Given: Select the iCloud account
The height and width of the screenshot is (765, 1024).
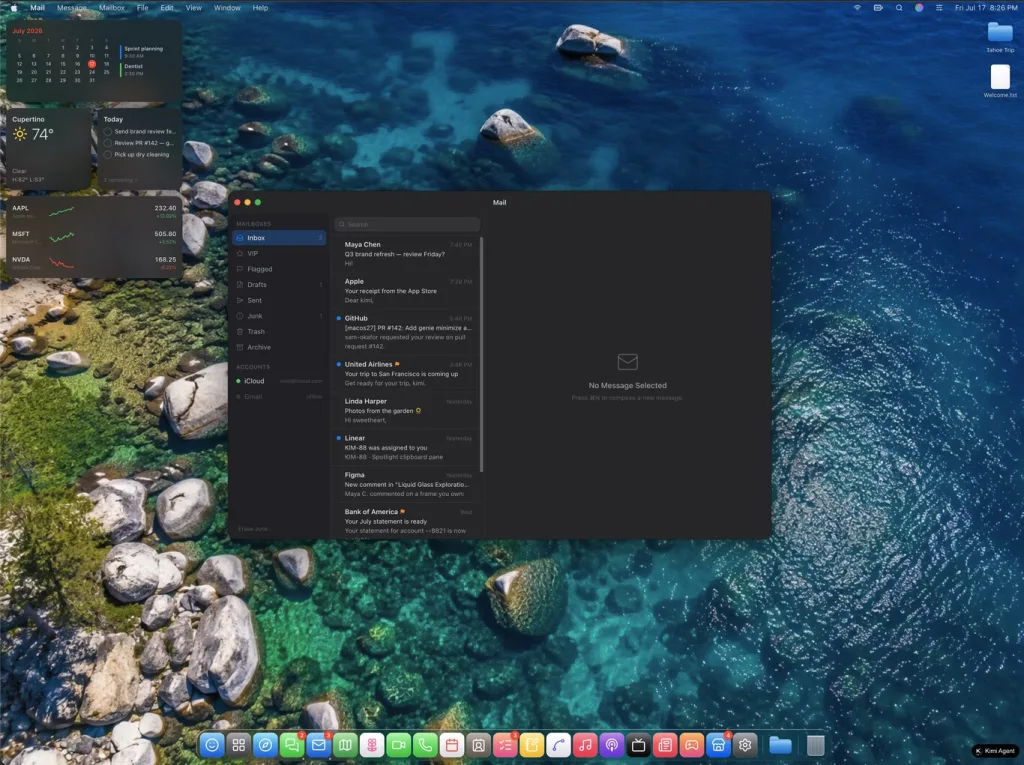Looking at the screenshot, I should 279,381.
